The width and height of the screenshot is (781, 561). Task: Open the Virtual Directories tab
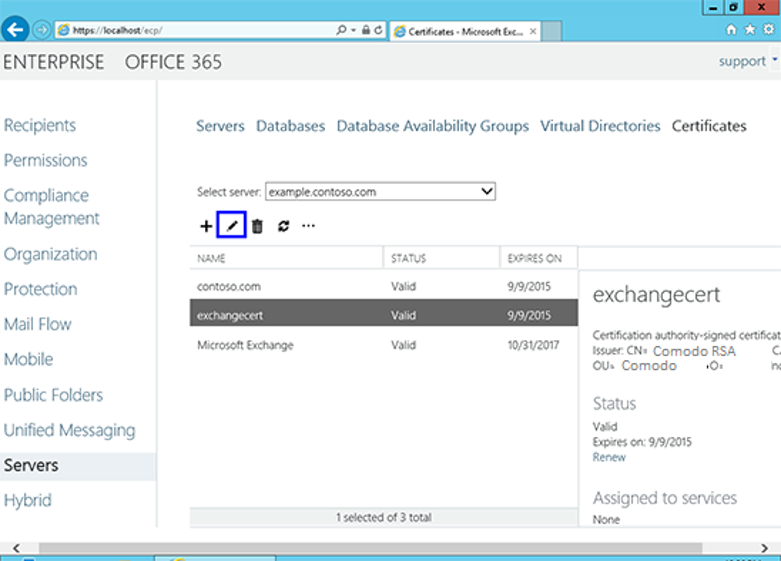(x=600, y=126)
